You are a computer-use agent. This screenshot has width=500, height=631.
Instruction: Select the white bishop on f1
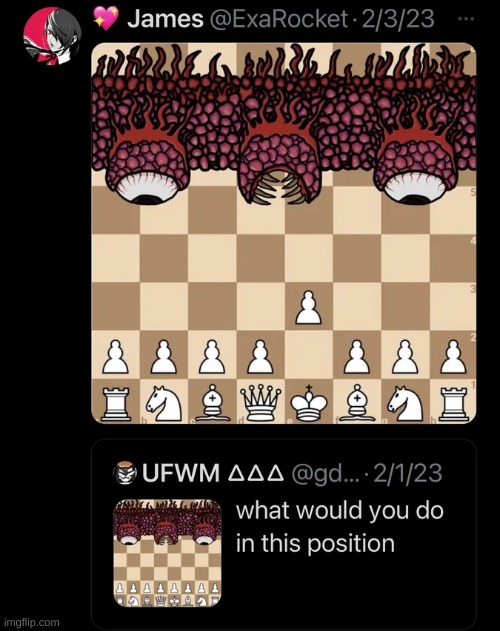(x=357, y=403)
